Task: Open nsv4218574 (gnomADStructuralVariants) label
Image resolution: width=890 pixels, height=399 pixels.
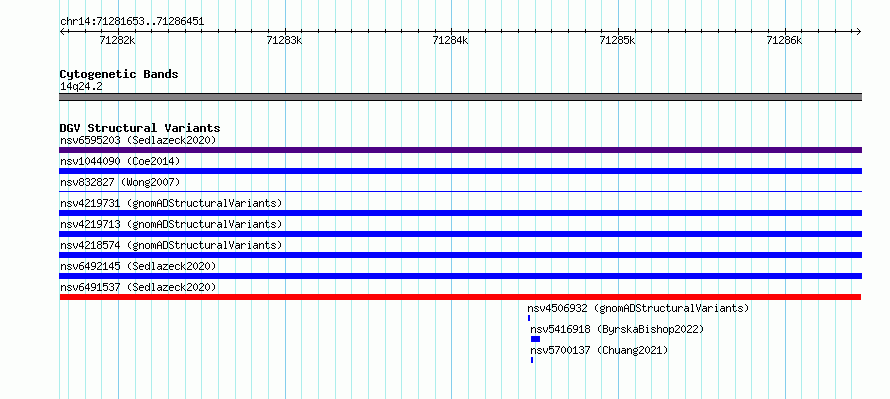Action: click(171, 245)
